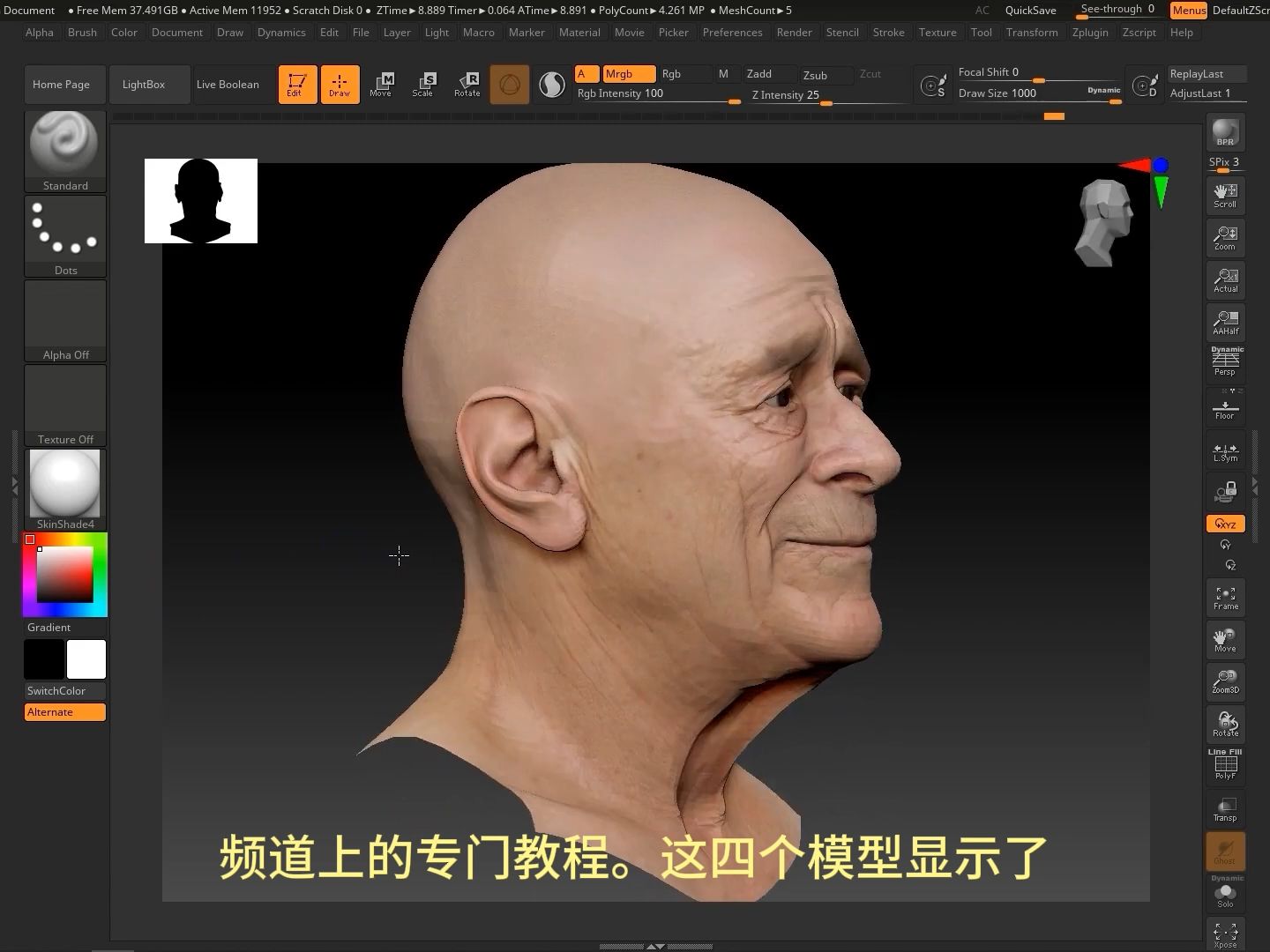Toggle Persp perspective mode
The height and width of the screenshot is (952, 1270).
point(1225,363)
